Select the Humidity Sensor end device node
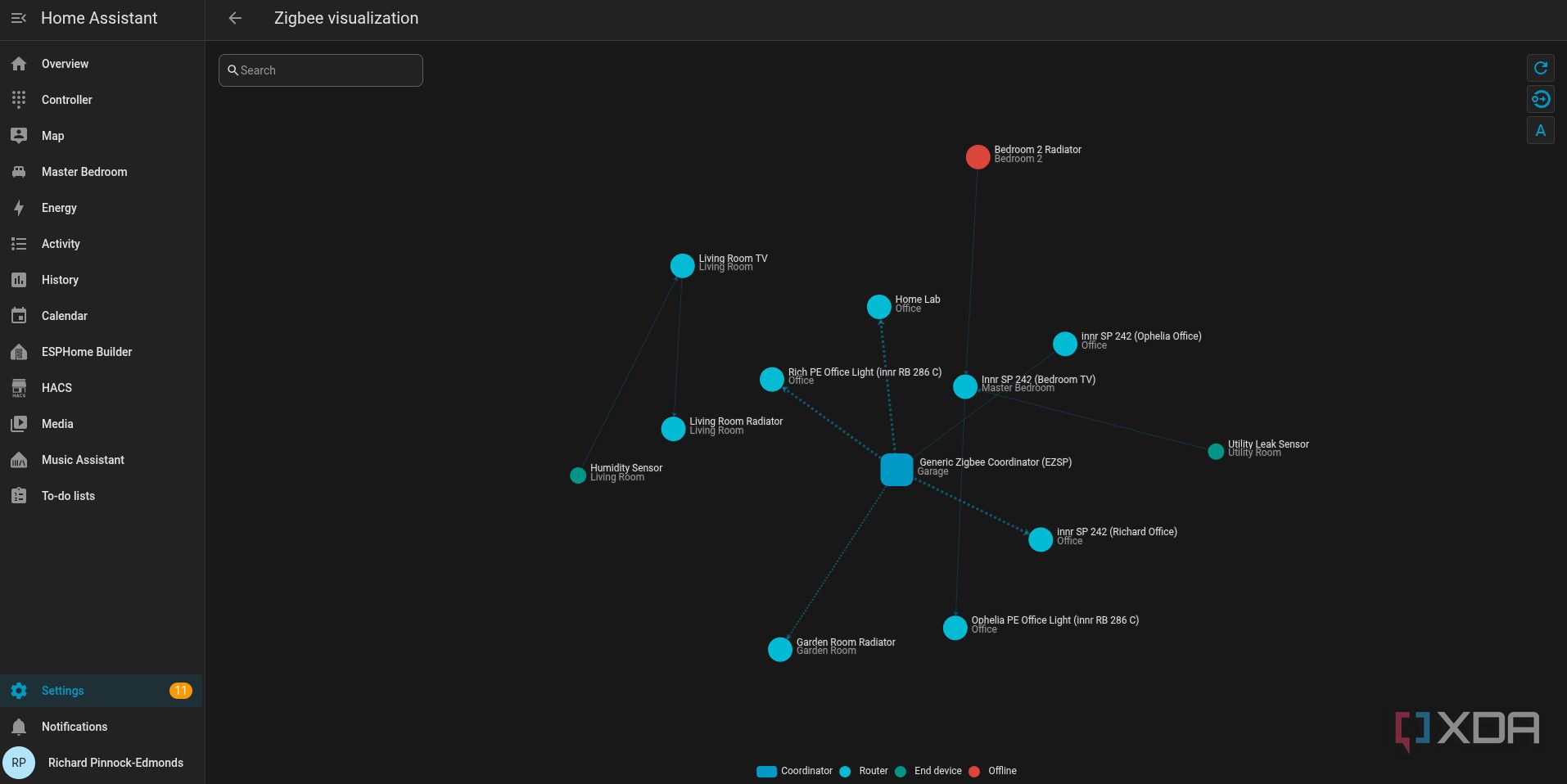 coord(578,475)
